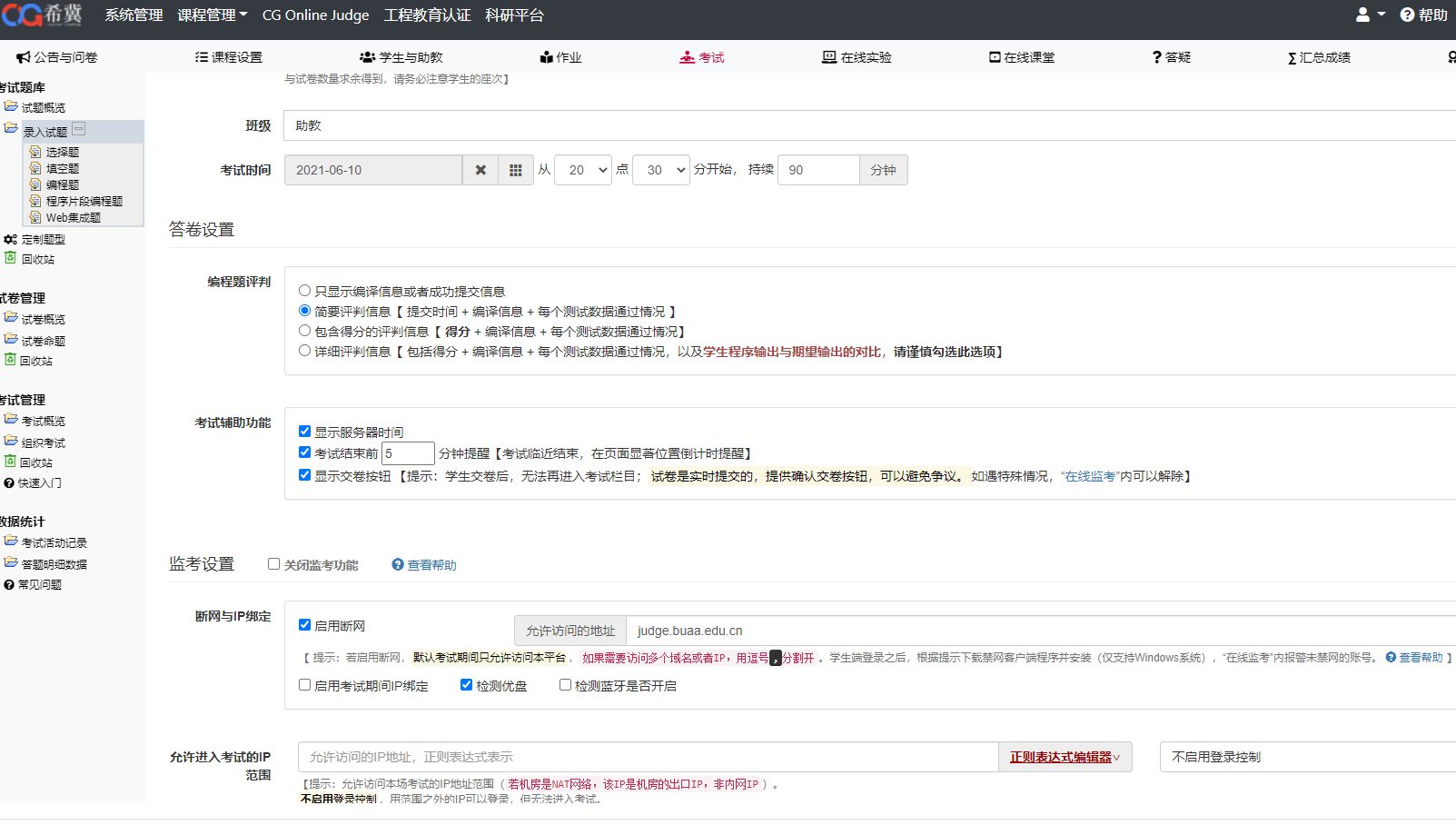This screenshot has width=1456, height=825.
Task: Click the 在线实验 laptop icon
Action: coord(829,57)
